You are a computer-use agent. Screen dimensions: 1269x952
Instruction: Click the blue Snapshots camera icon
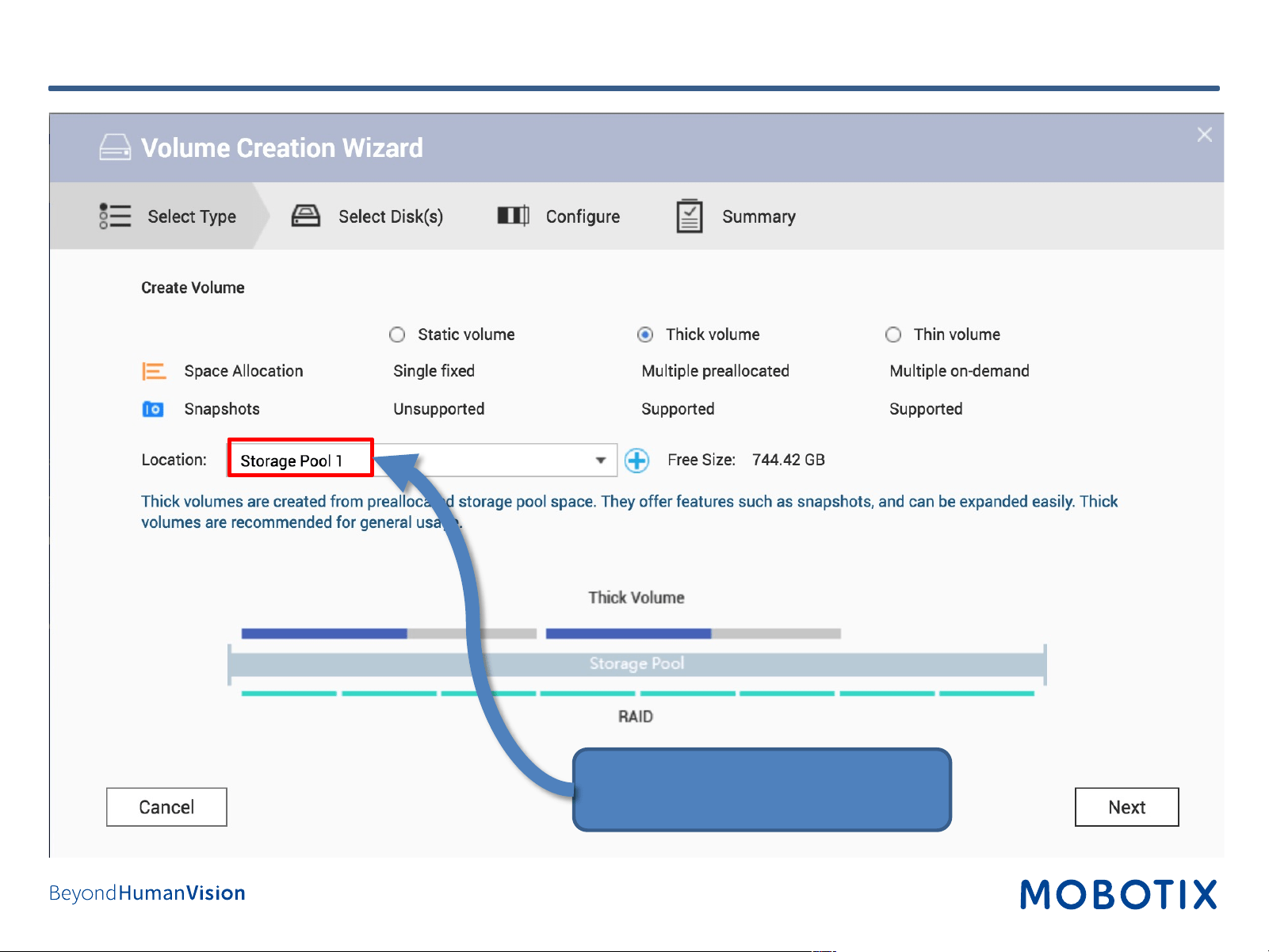tap(153, 409)
